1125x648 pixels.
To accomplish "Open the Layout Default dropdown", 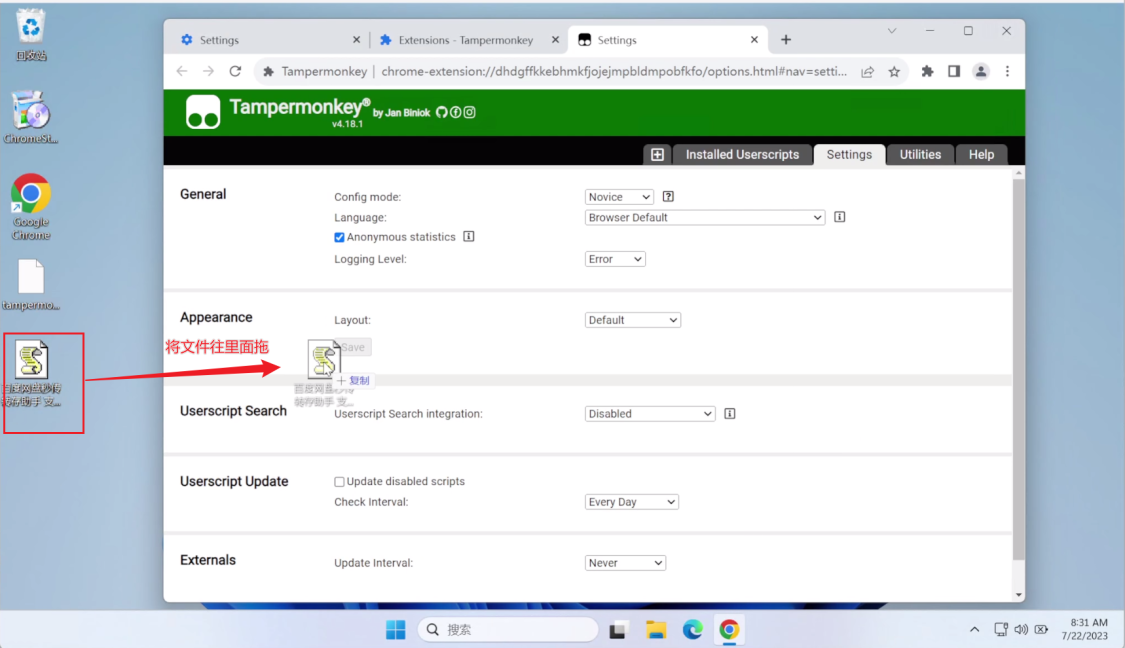I will (x=633, y=320).
